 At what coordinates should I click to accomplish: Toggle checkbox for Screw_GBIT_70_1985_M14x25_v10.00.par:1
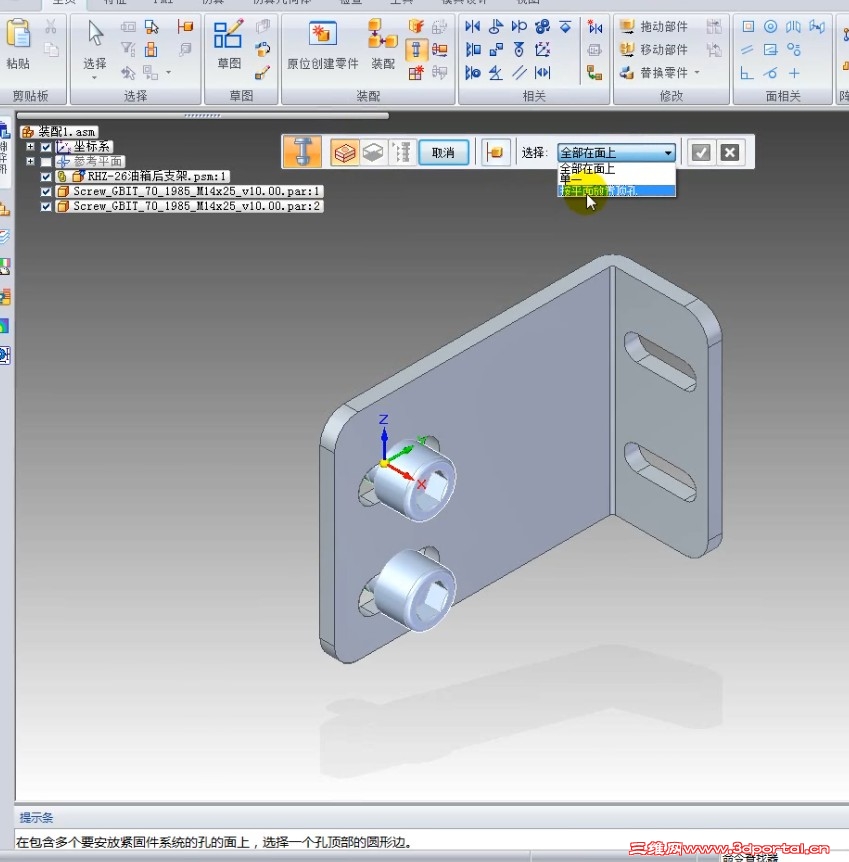point(46,191)
